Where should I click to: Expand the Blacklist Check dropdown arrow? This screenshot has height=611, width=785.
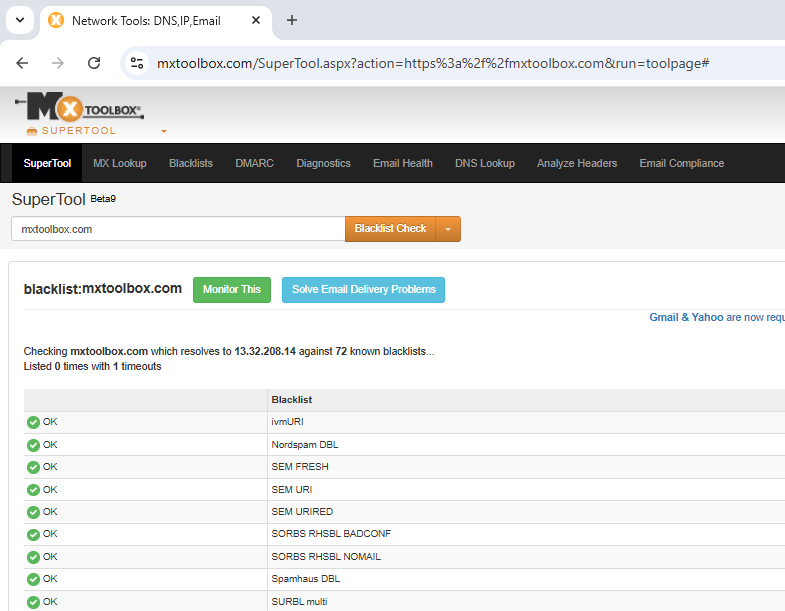[448, 229]
